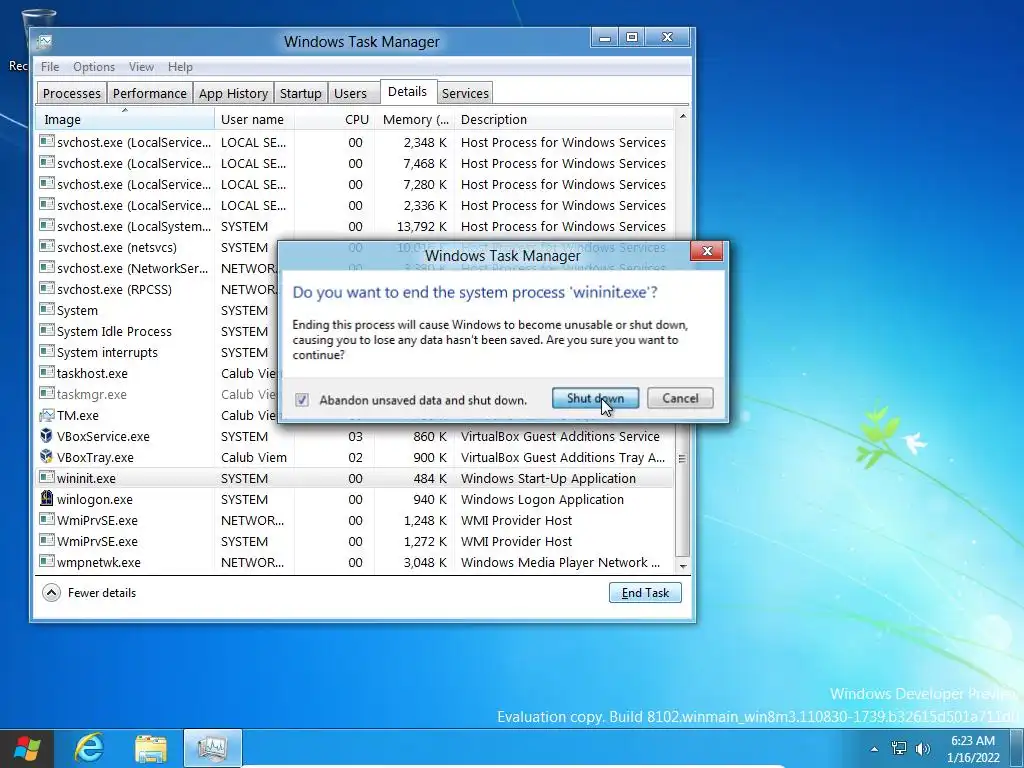The image size is (1024, 768).
Task: Click the Shut down button in dialog
Action: (595, 398)
